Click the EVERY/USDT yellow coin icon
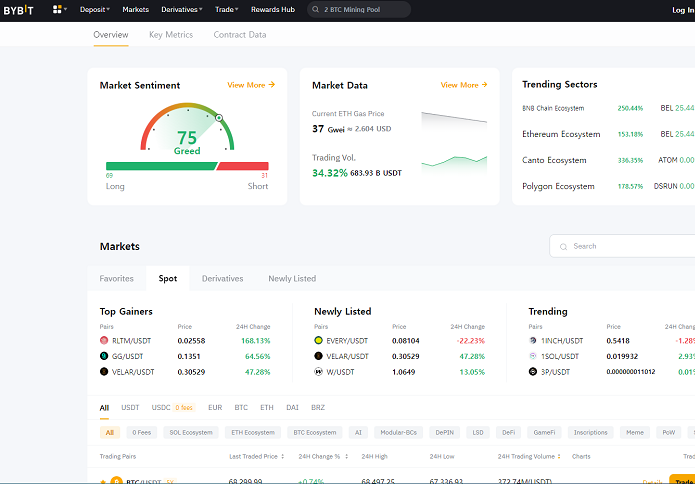This screenshot has height=484, width=695. point(318,340)
